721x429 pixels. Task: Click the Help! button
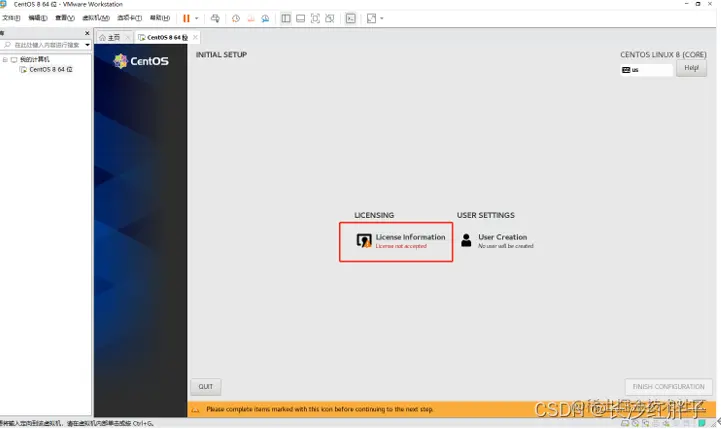point(691,68)
